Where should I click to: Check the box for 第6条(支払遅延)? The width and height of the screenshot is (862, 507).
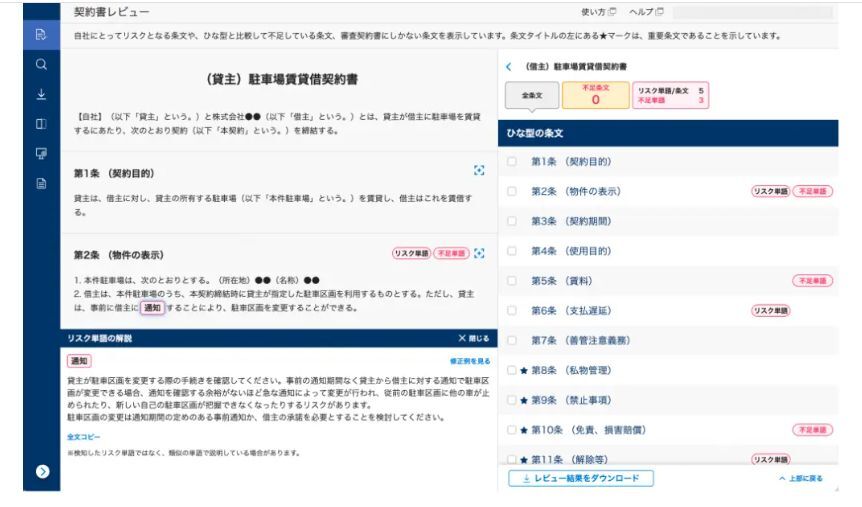(512, 311)
